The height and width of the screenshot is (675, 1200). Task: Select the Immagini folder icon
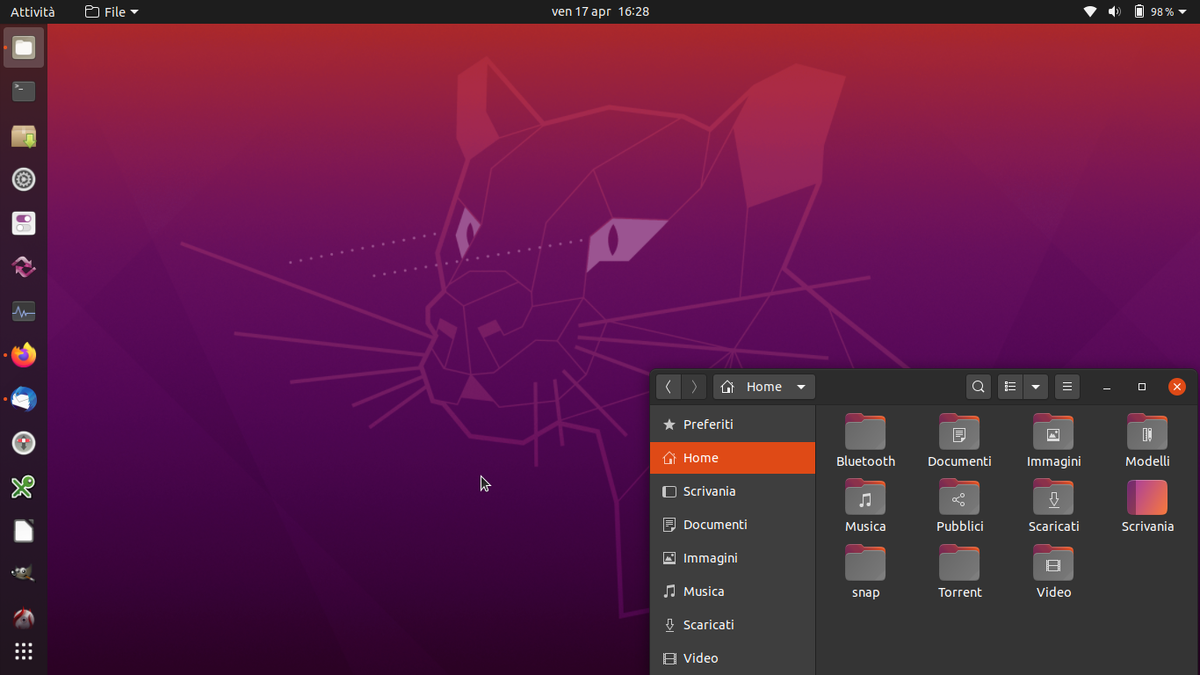pos(1053,432)
